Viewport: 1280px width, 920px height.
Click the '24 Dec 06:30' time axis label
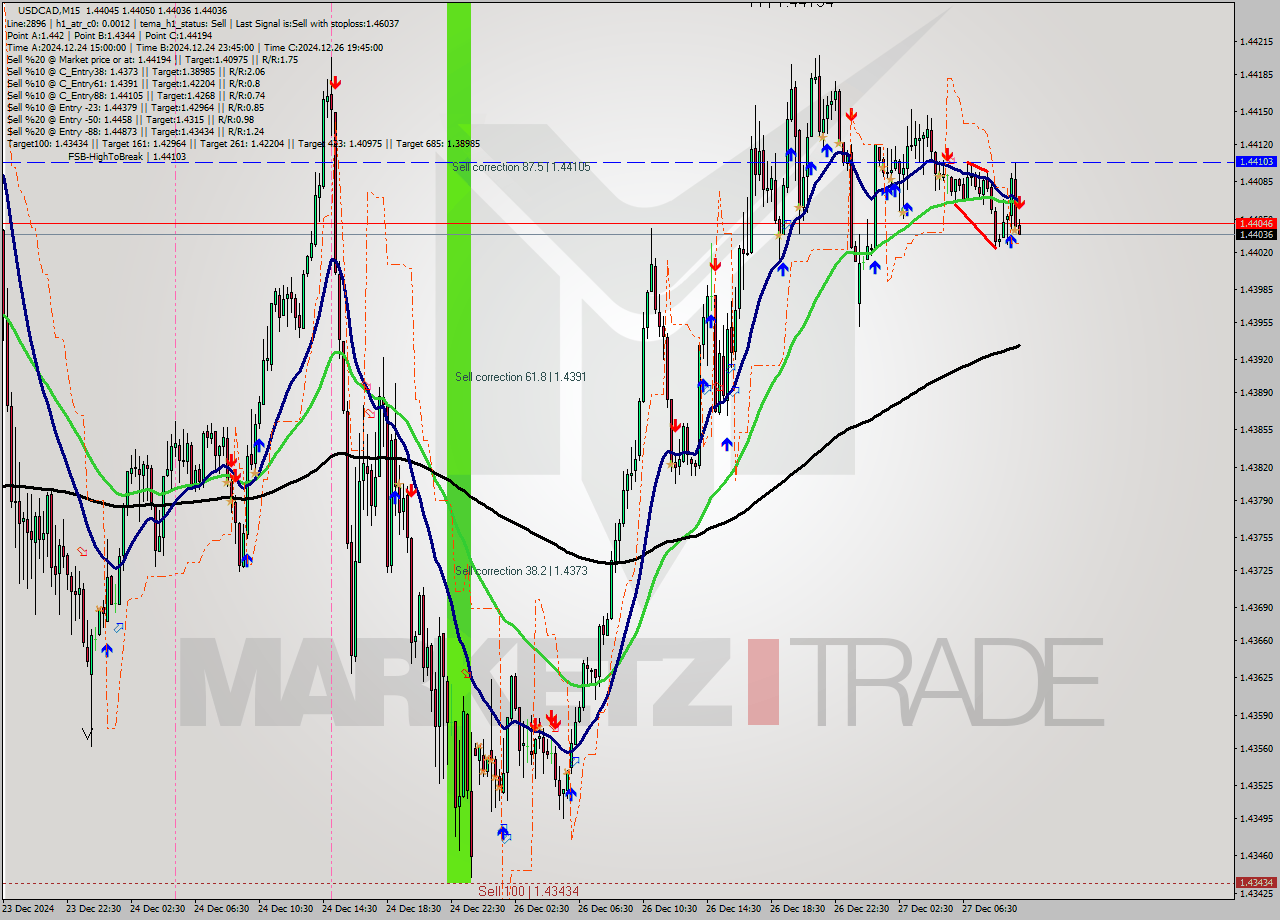tap(222, 909)
